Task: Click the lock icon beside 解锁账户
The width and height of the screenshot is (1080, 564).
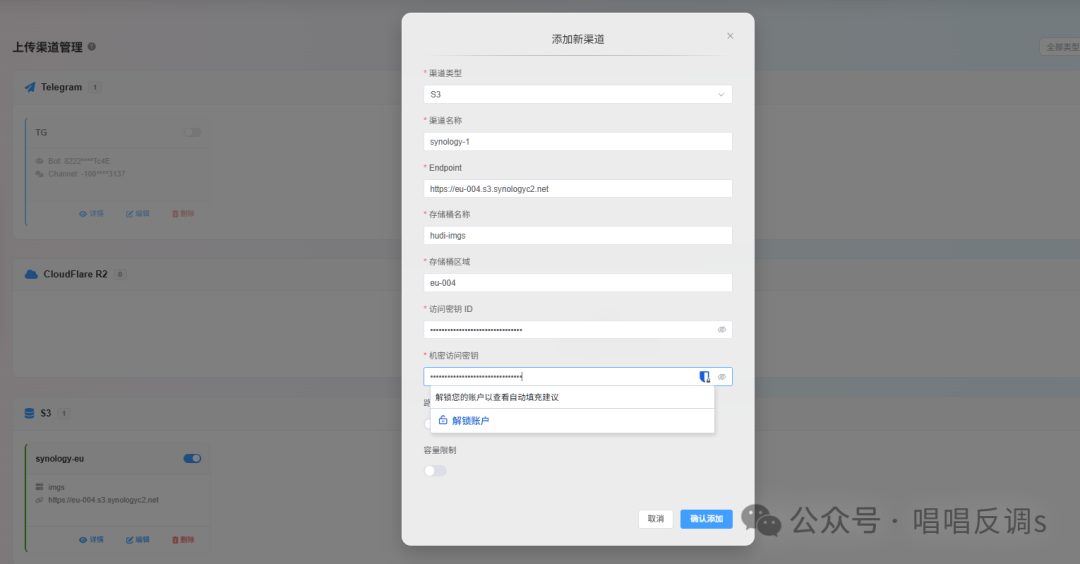Action: click(443, 421)
